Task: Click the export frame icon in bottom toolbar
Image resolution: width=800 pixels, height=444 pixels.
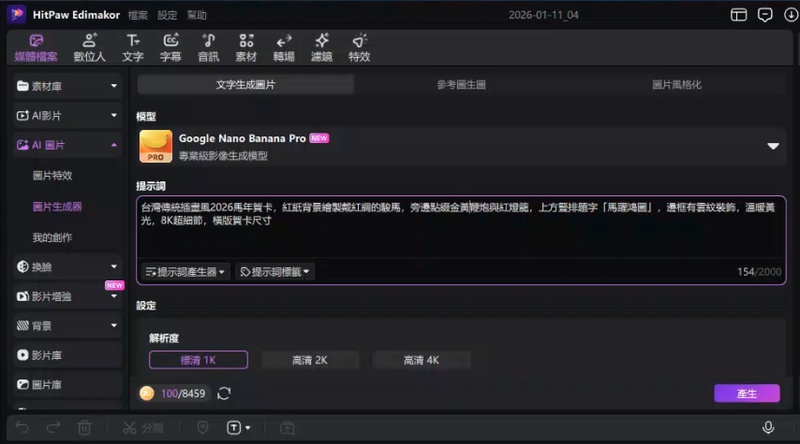Action: [x=287, y=428]
